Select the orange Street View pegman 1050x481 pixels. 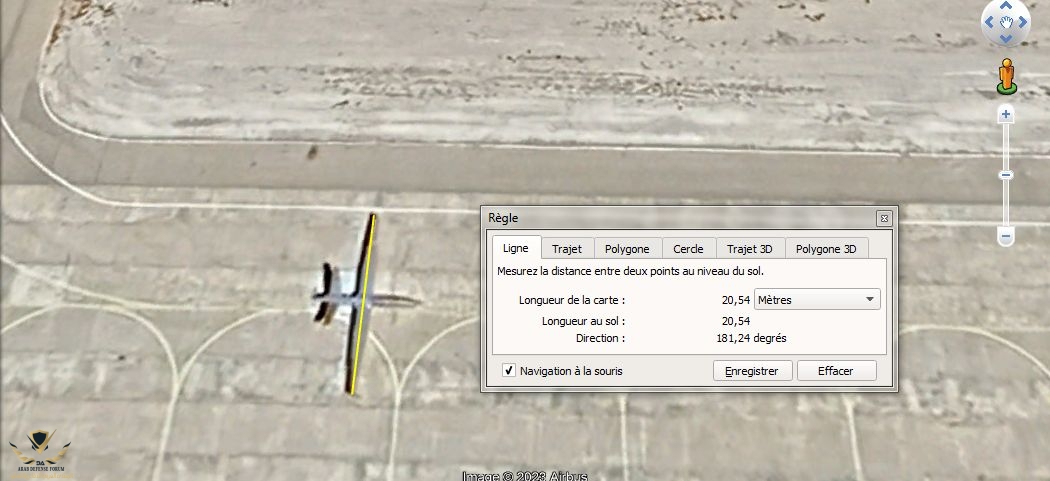pos(1006,75)
